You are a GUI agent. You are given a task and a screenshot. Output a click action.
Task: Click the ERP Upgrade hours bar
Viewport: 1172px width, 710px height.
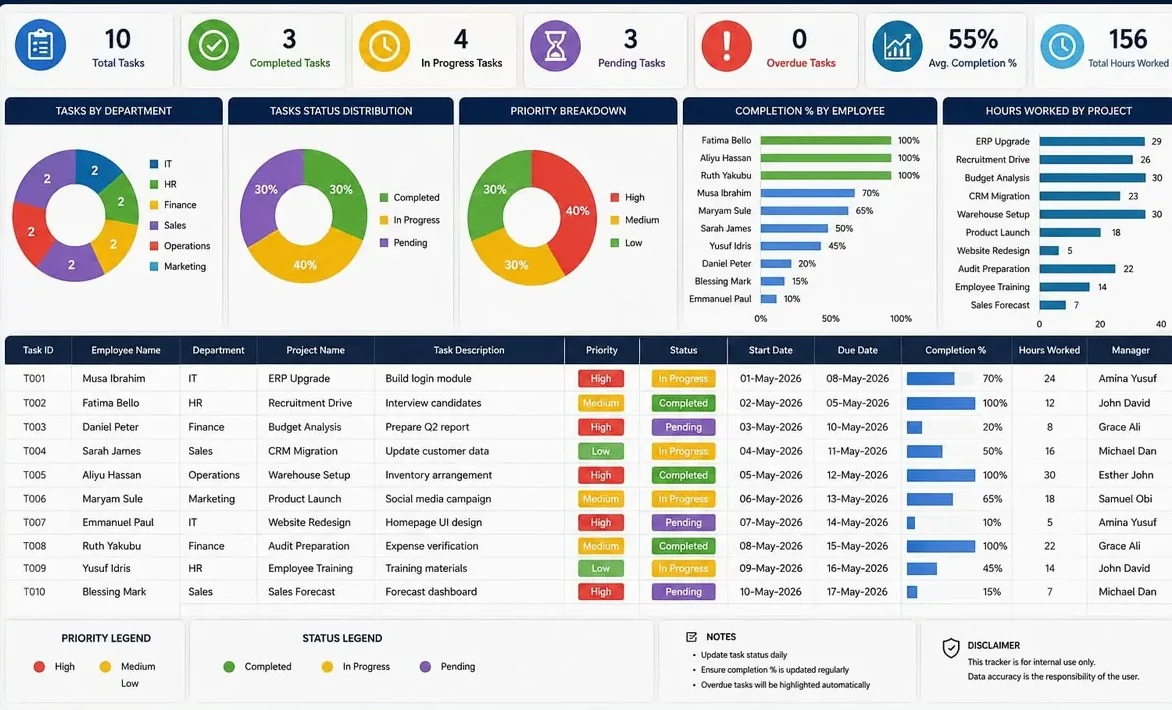tap(1092, 141)
